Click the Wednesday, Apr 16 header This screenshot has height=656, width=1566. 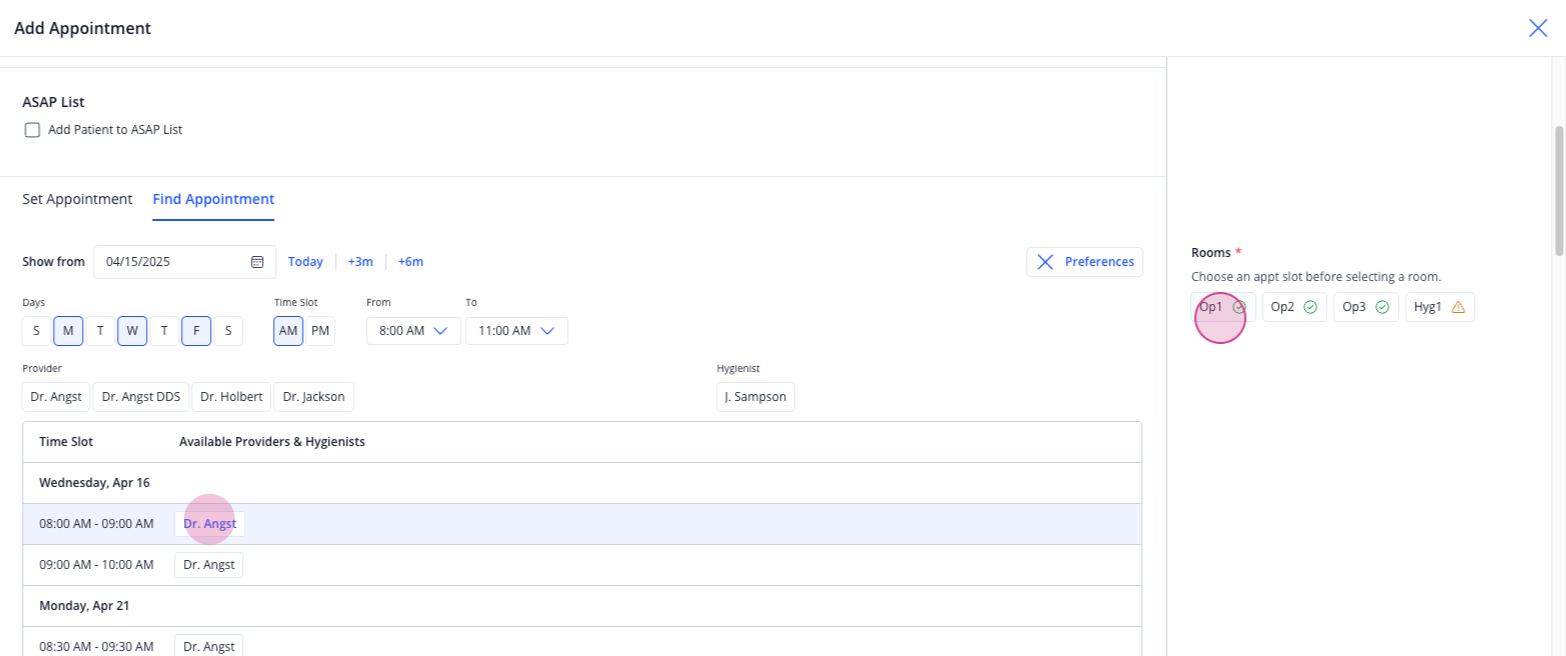tap(94, 483)
